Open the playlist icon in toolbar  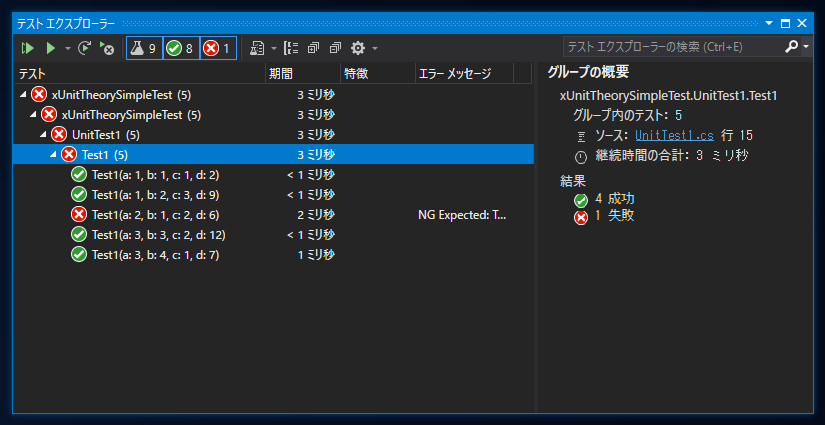click(x=257, y=48)
